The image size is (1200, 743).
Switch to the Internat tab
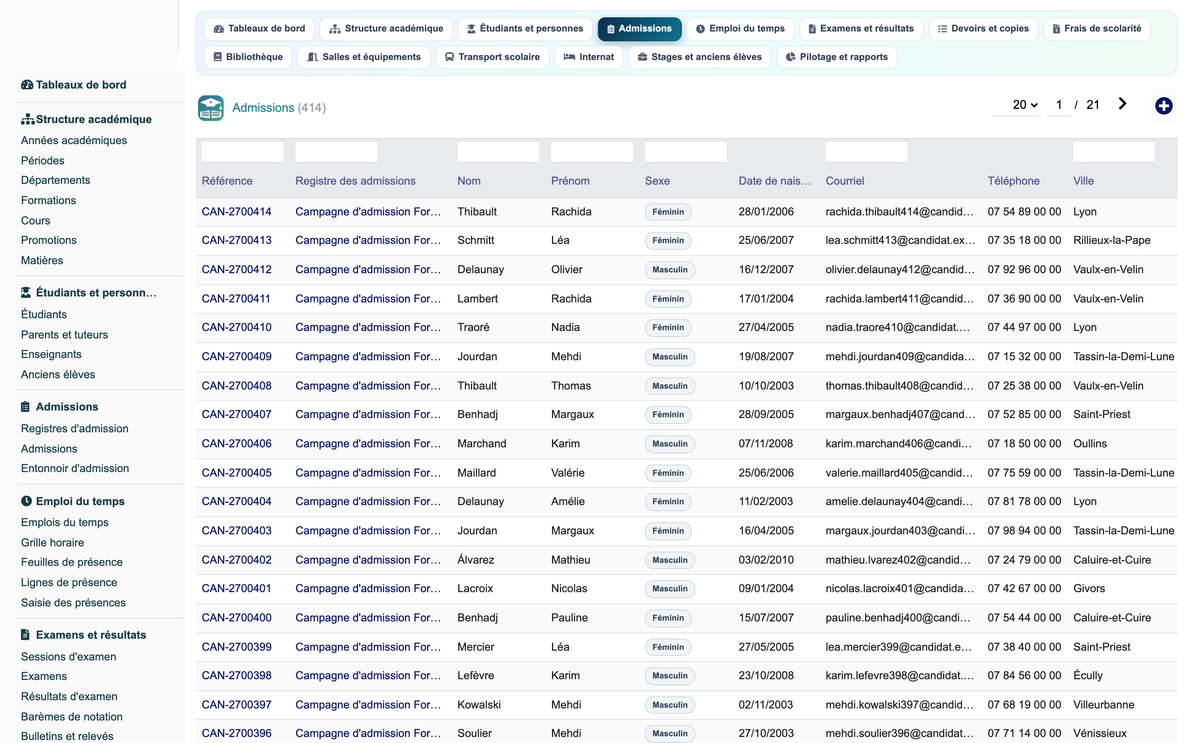589,57
